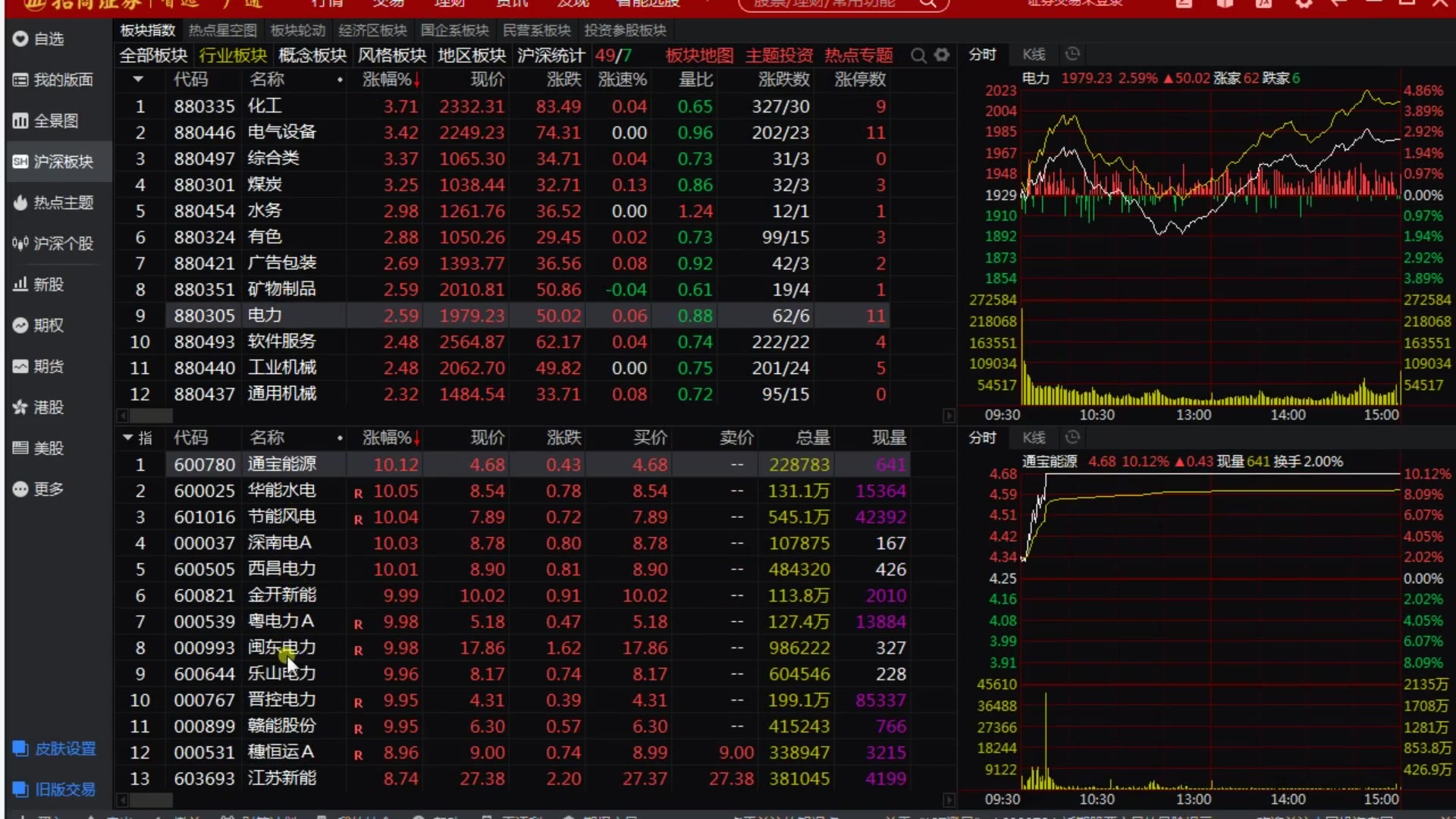Click stock table scroll-left arrow
Viewport: 1456px width, 819px height.
click(122, 799)
